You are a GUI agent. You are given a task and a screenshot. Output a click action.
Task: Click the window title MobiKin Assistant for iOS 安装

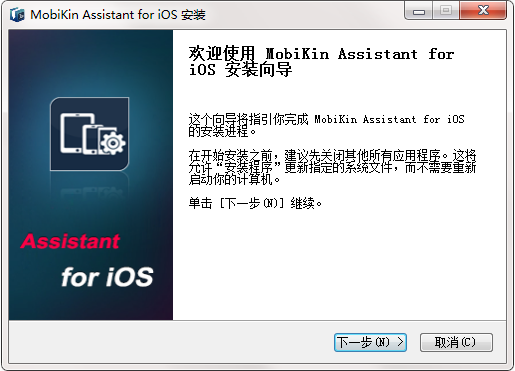pos(118,15)
